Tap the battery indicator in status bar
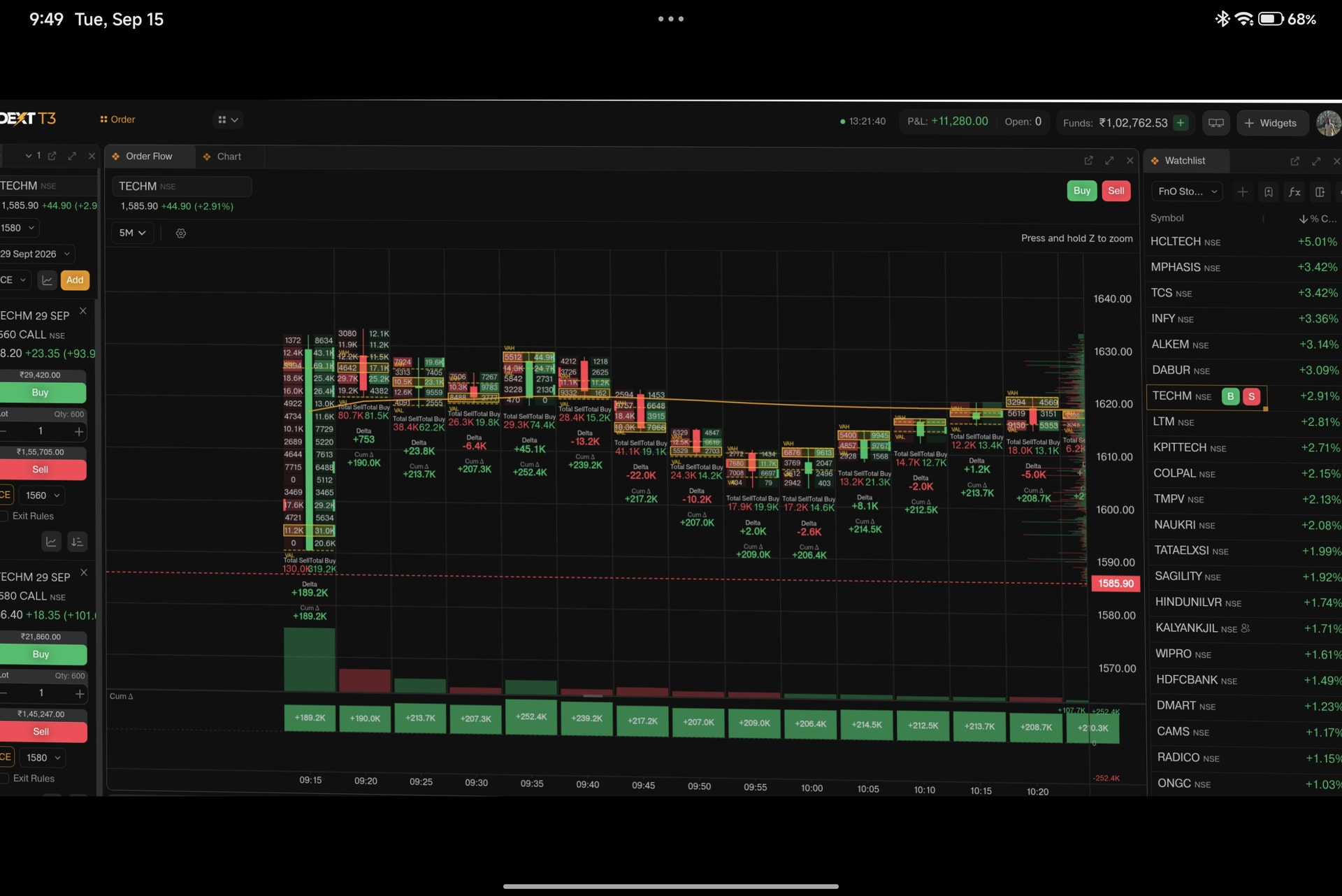The height and width of the screenshot is (896, 1342). pos(1271,19)
